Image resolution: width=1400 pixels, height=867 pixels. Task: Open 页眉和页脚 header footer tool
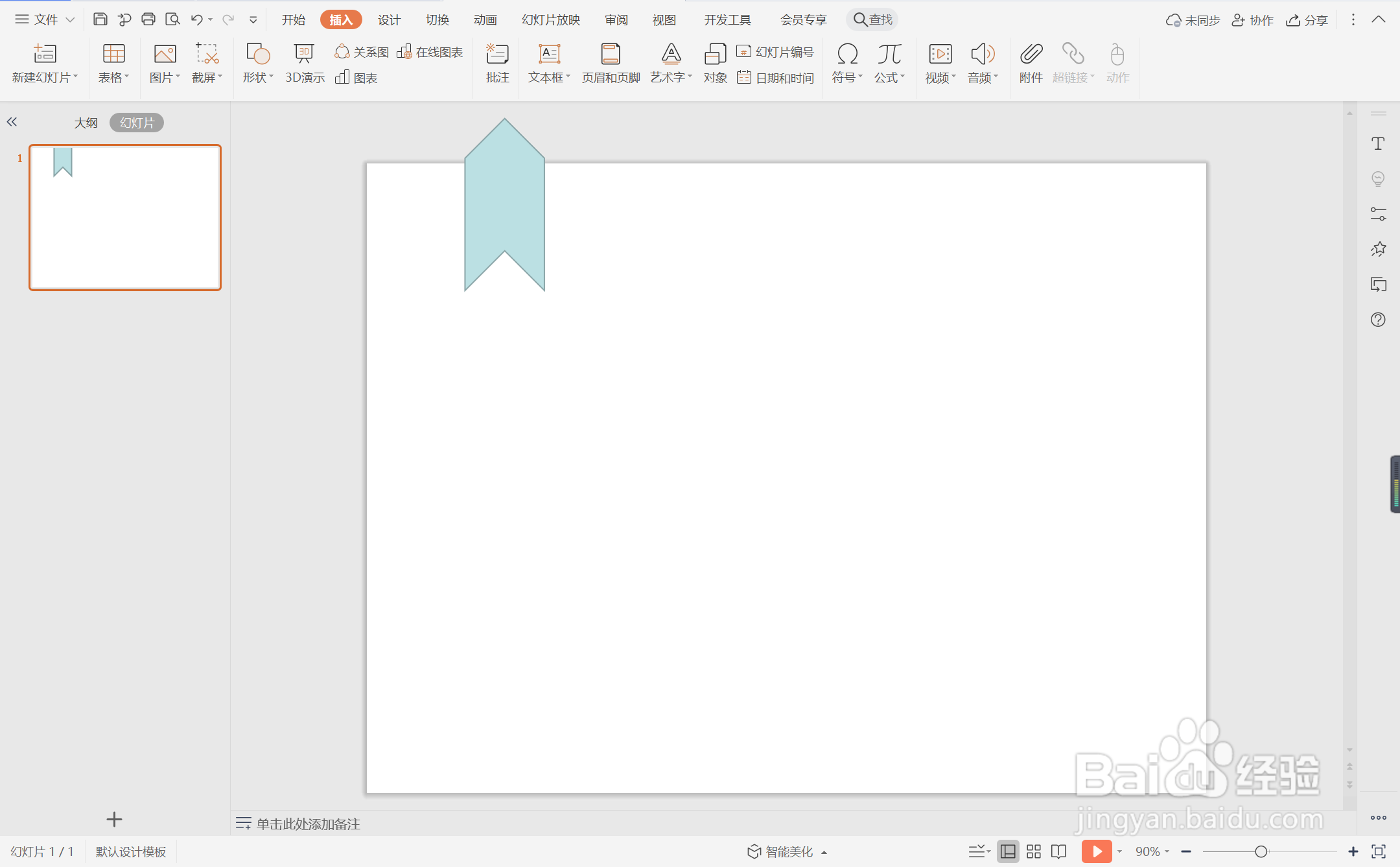[x=610, y=63]
